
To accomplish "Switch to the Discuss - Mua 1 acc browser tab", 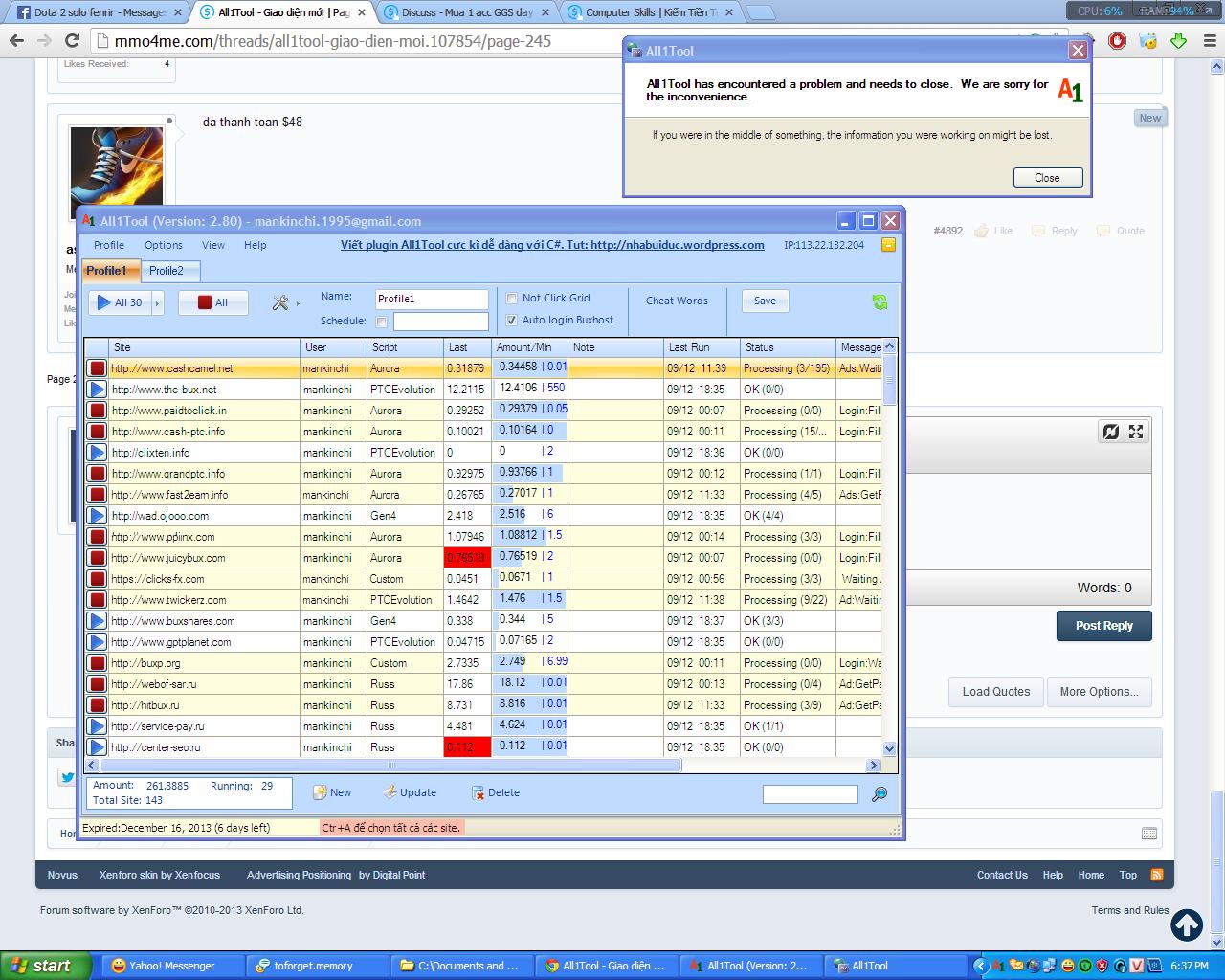I will (468, 12).
